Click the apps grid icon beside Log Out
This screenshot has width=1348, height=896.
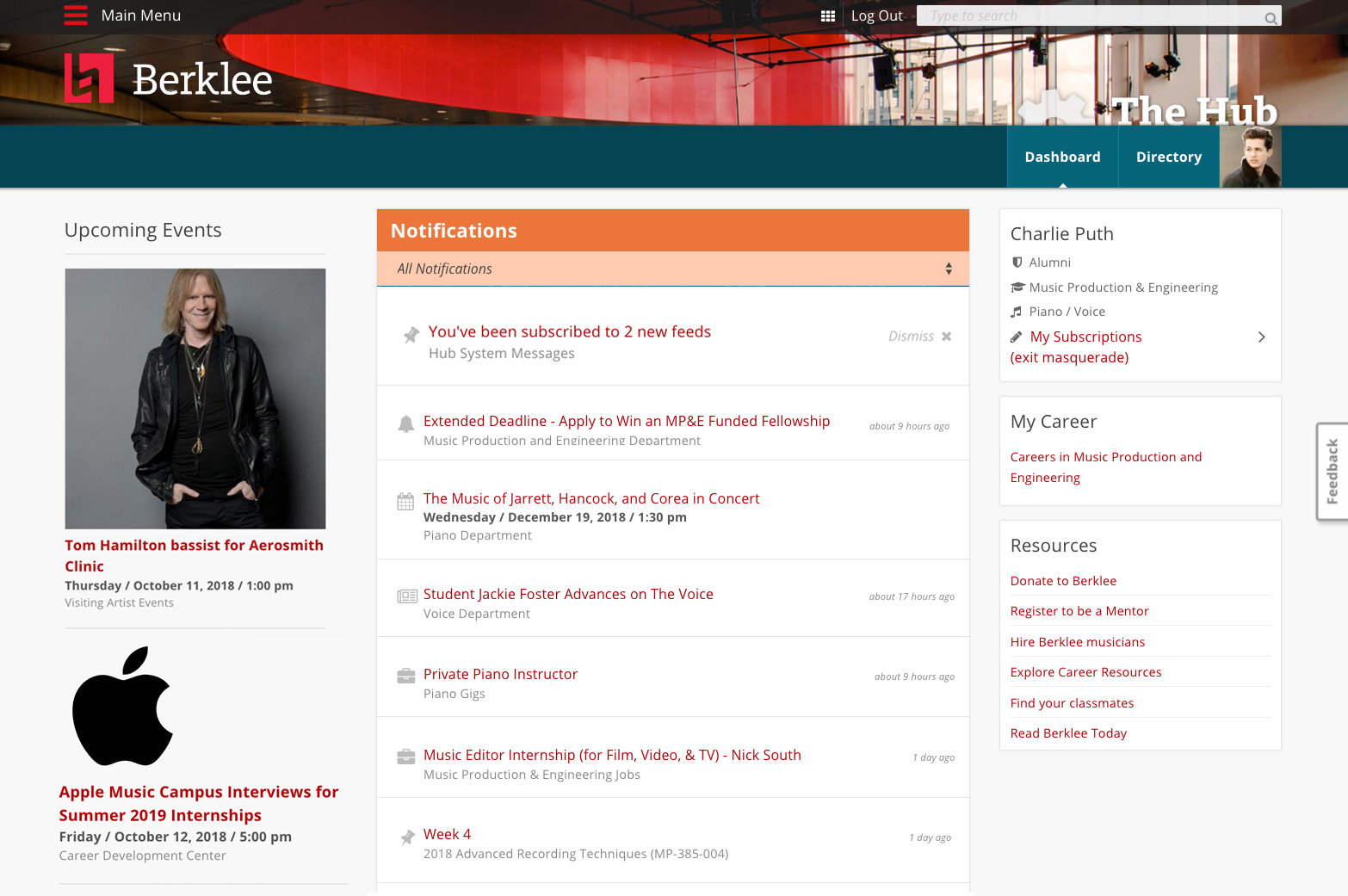pos(828,16)
